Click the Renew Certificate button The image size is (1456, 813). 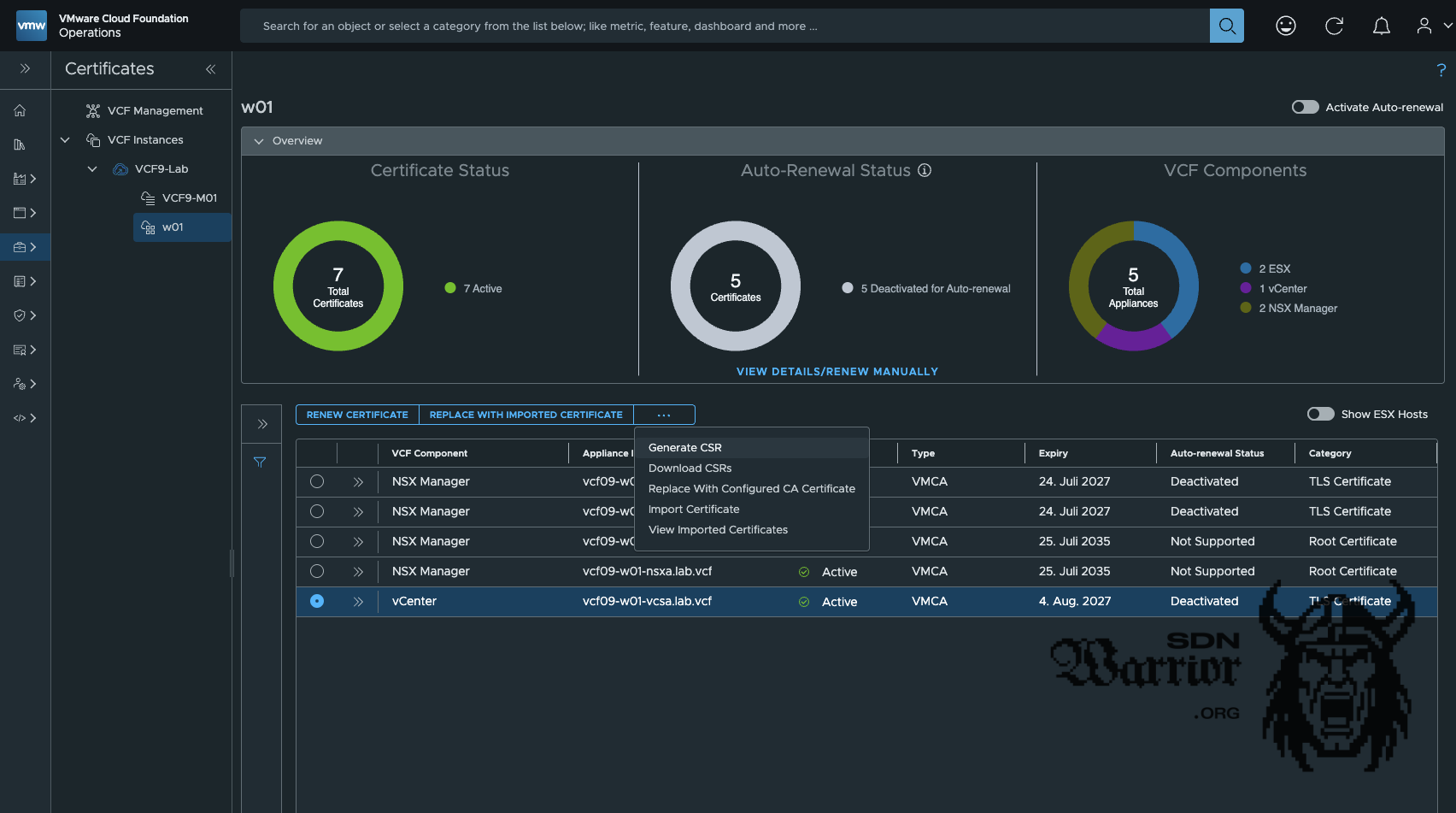[x=357, y=415]
